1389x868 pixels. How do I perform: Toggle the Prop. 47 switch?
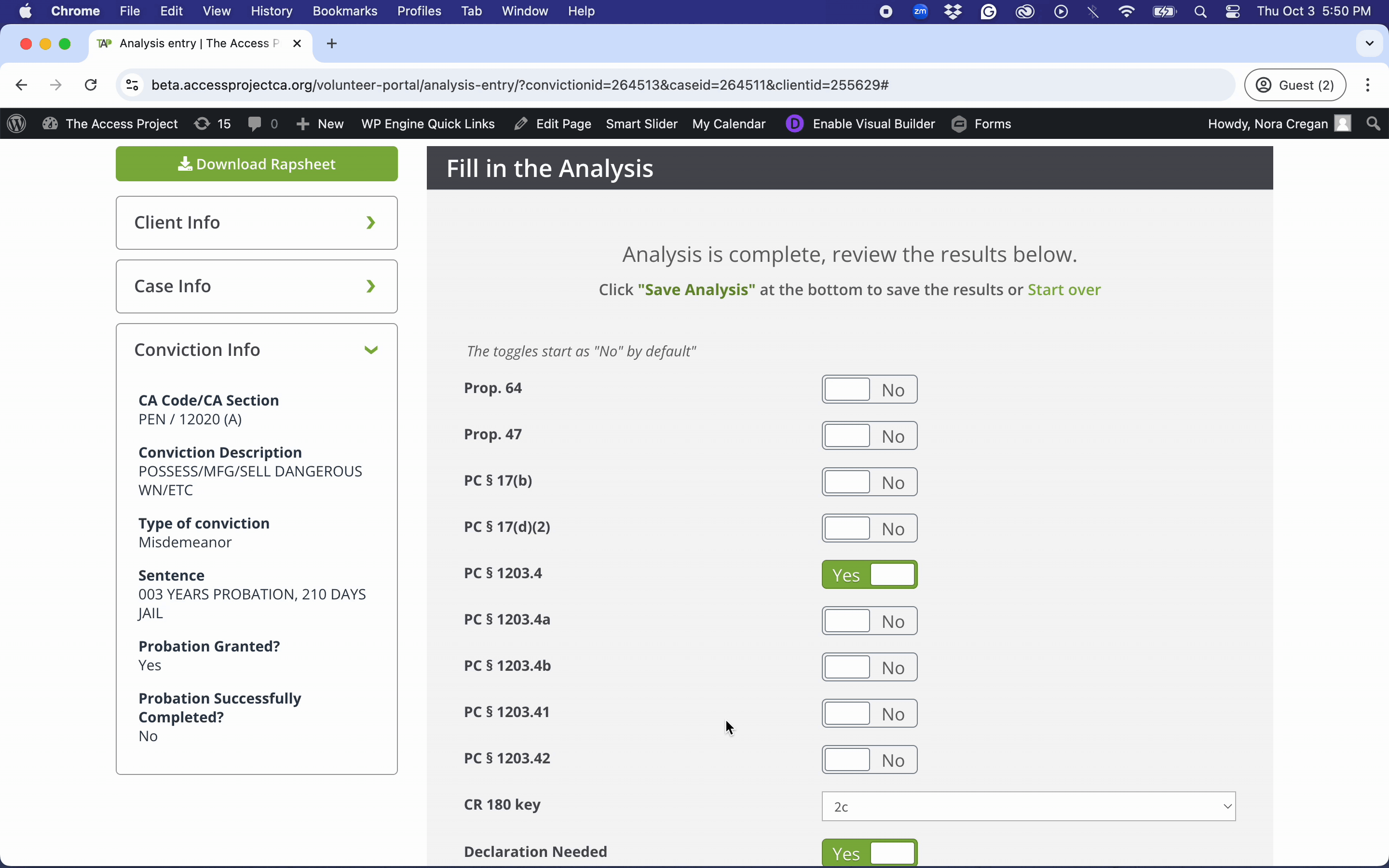click(870, 436)
